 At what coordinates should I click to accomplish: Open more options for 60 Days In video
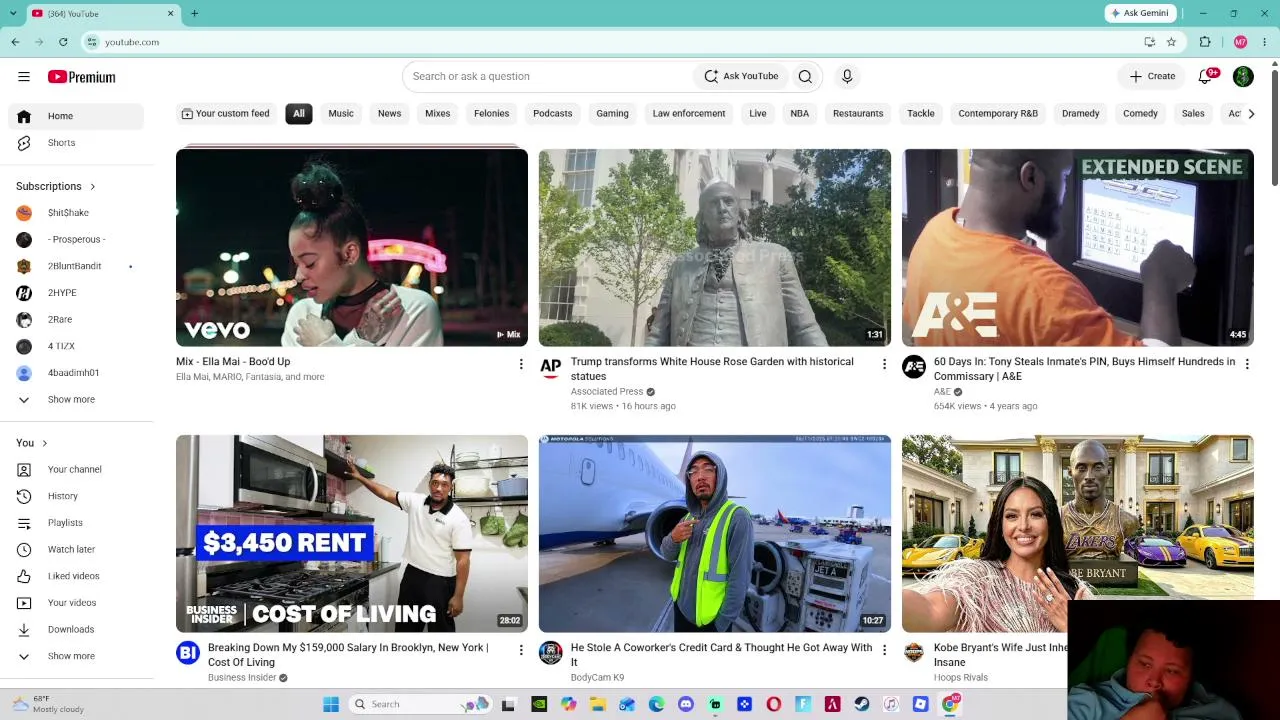[1247, 364]
